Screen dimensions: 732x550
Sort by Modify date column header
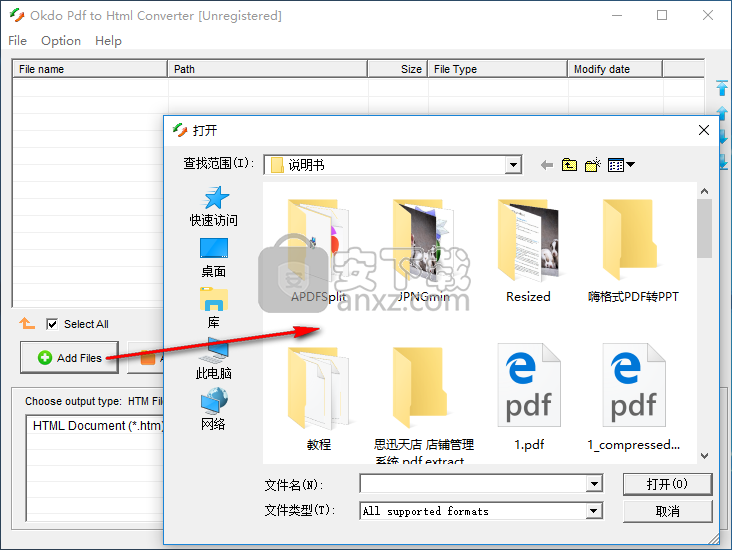[x=615, y=69]
